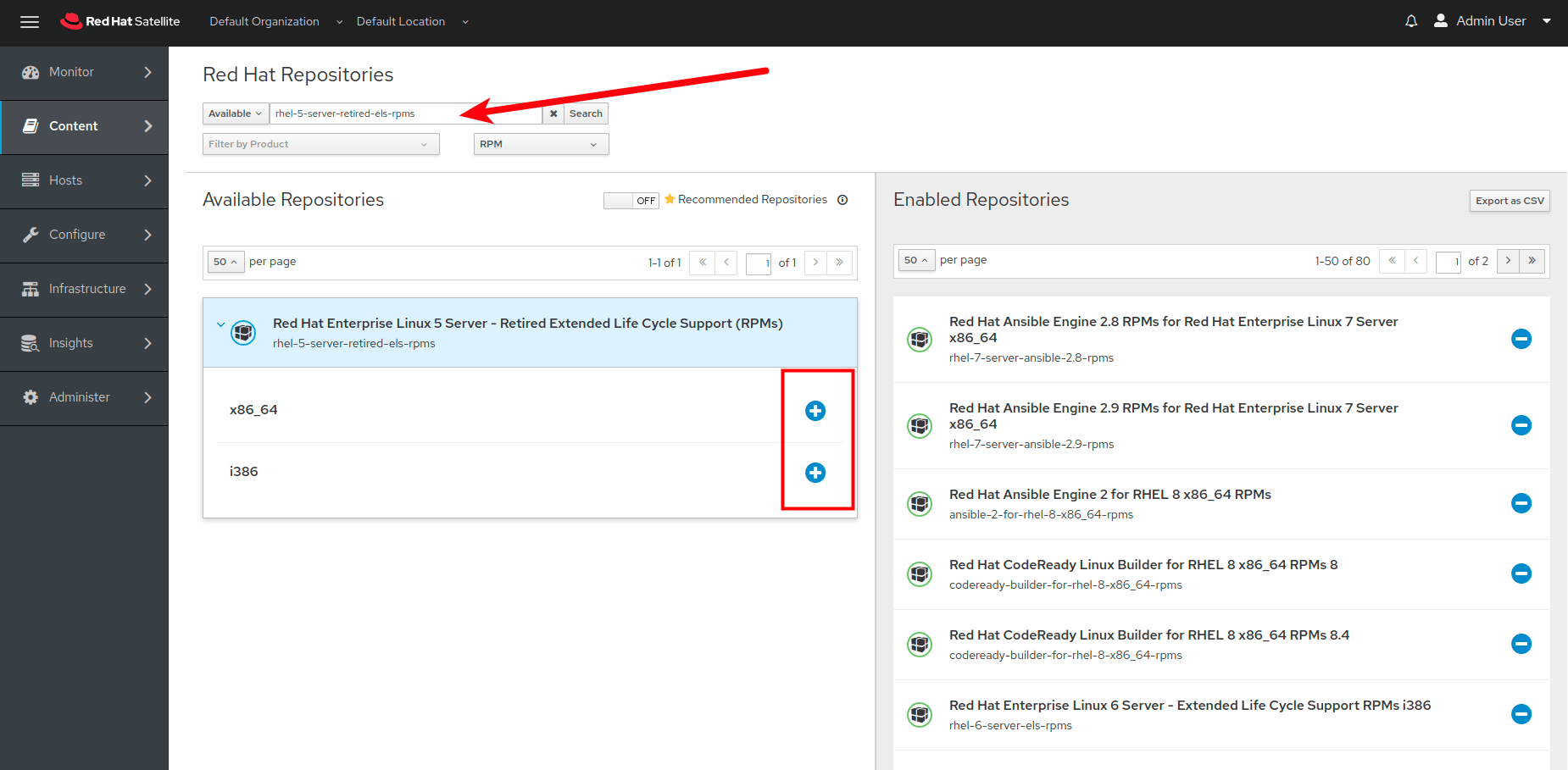Toggle Recommended Repositories on
Image resolution: width=1568 pixels, height=770 pixels.
[x=631, y=200]
